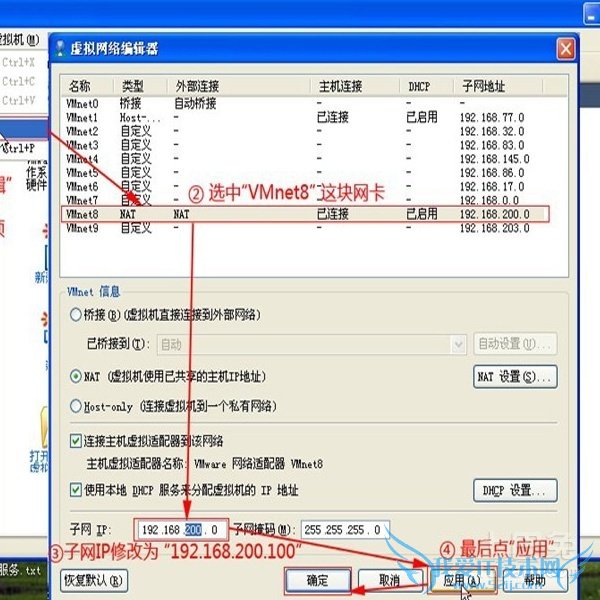Open the 虚拟机 (M) menu in background window
The height and width of the screenshot is (600, 600).
coord(18,39)
